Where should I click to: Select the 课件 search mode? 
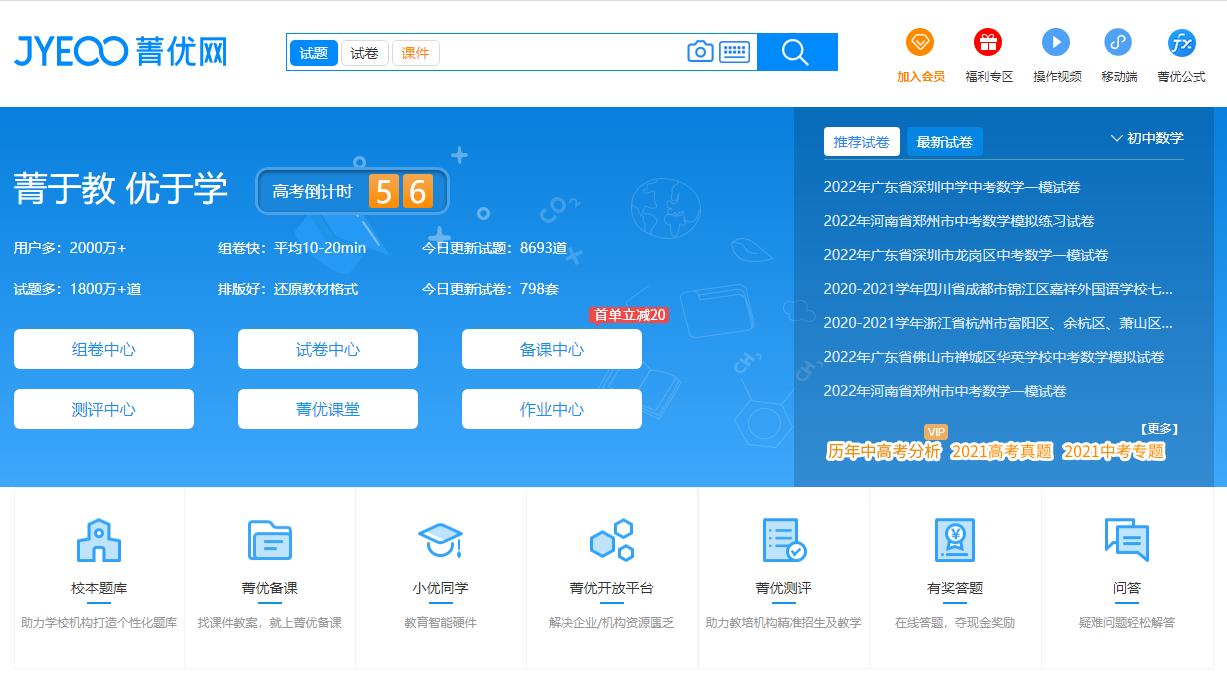click(415, 52)
